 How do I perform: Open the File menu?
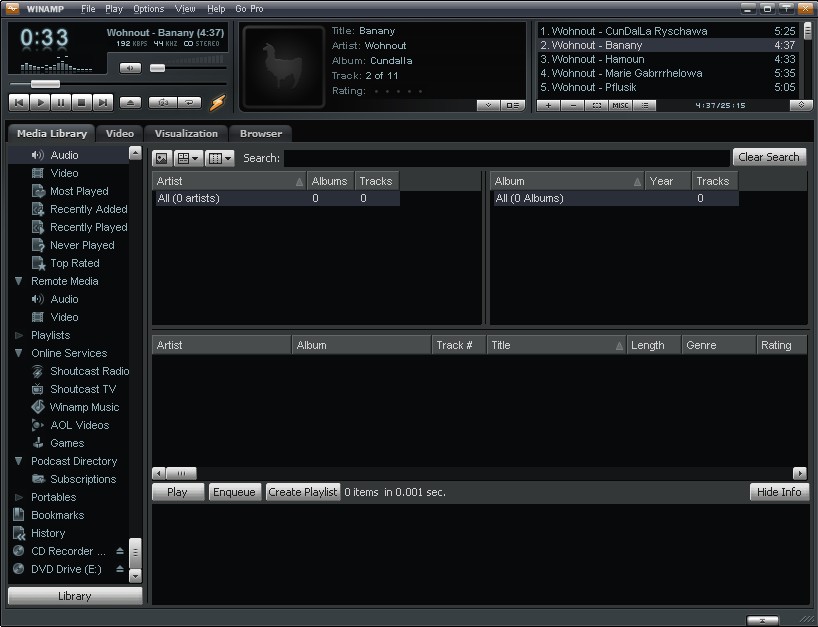[88, 9]
